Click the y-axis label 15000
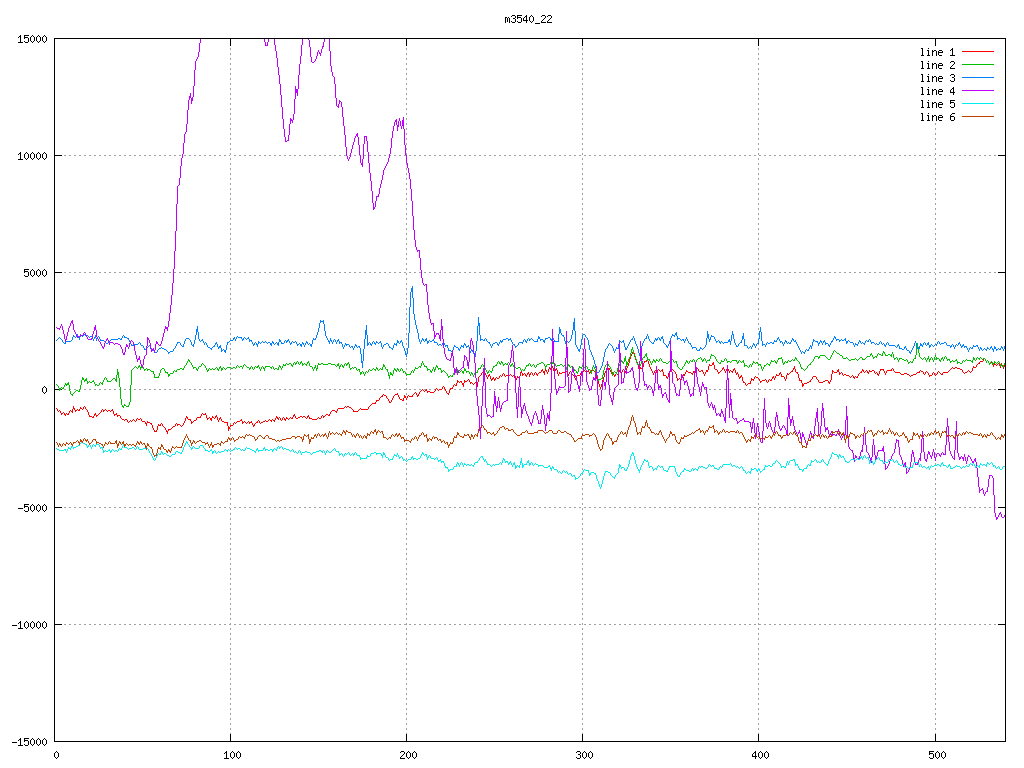 32,39
